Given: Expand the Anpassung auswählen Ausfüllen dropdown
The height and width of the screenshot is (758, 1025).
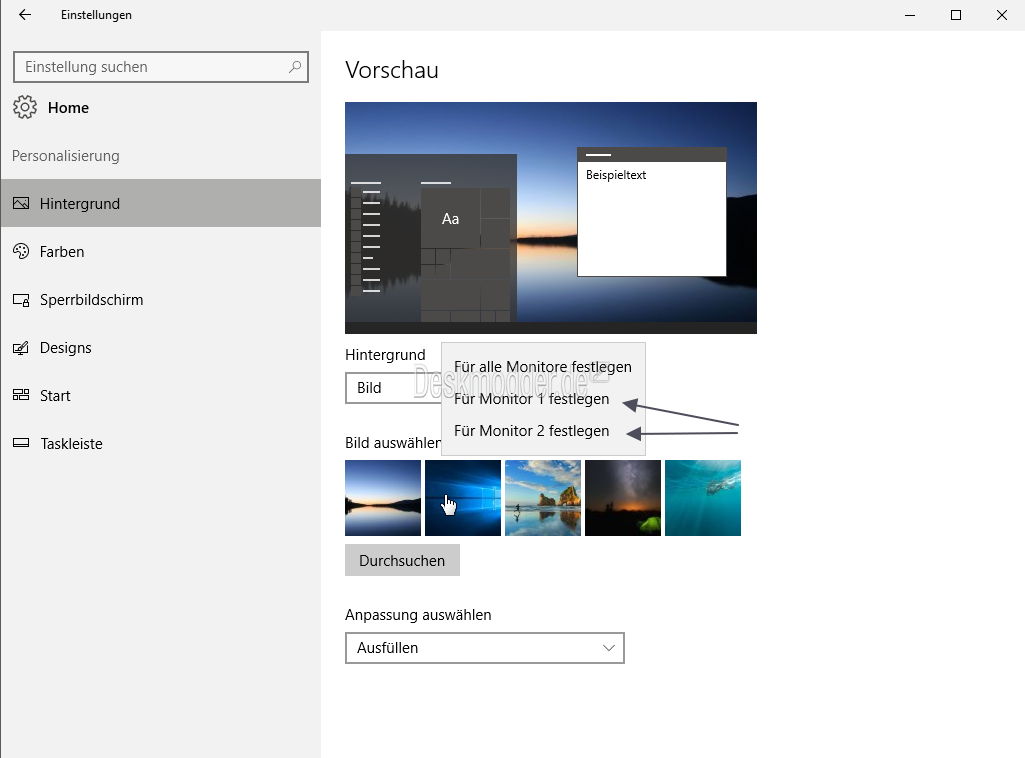Looking at the screenshot, I should (x=484, y=648).
